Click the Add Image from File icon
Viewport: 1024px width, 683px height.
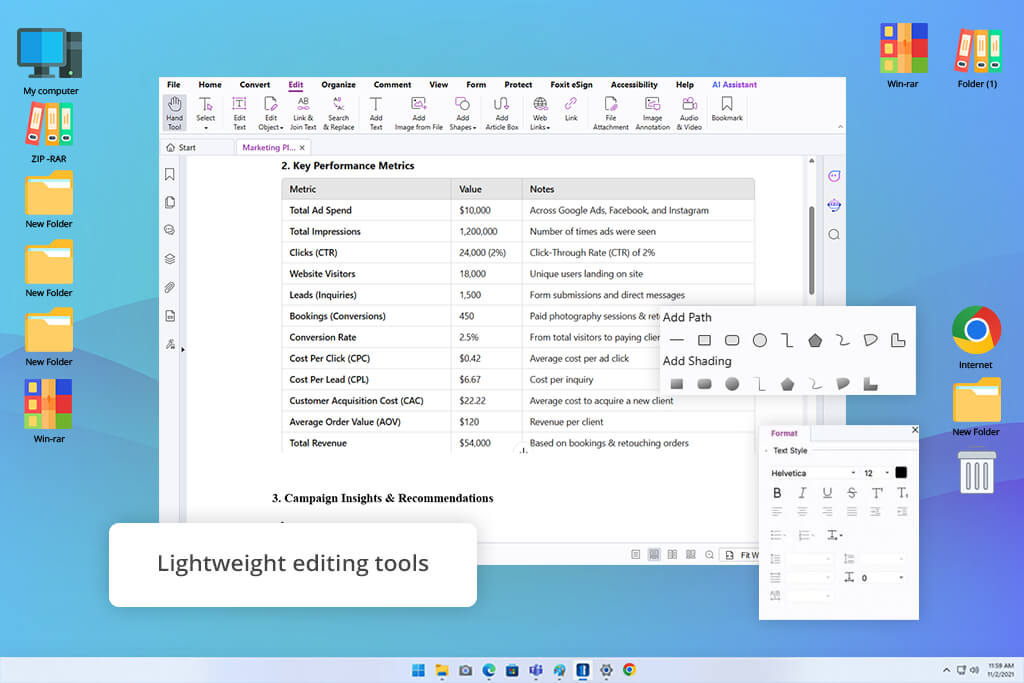(x=419, y=113)
